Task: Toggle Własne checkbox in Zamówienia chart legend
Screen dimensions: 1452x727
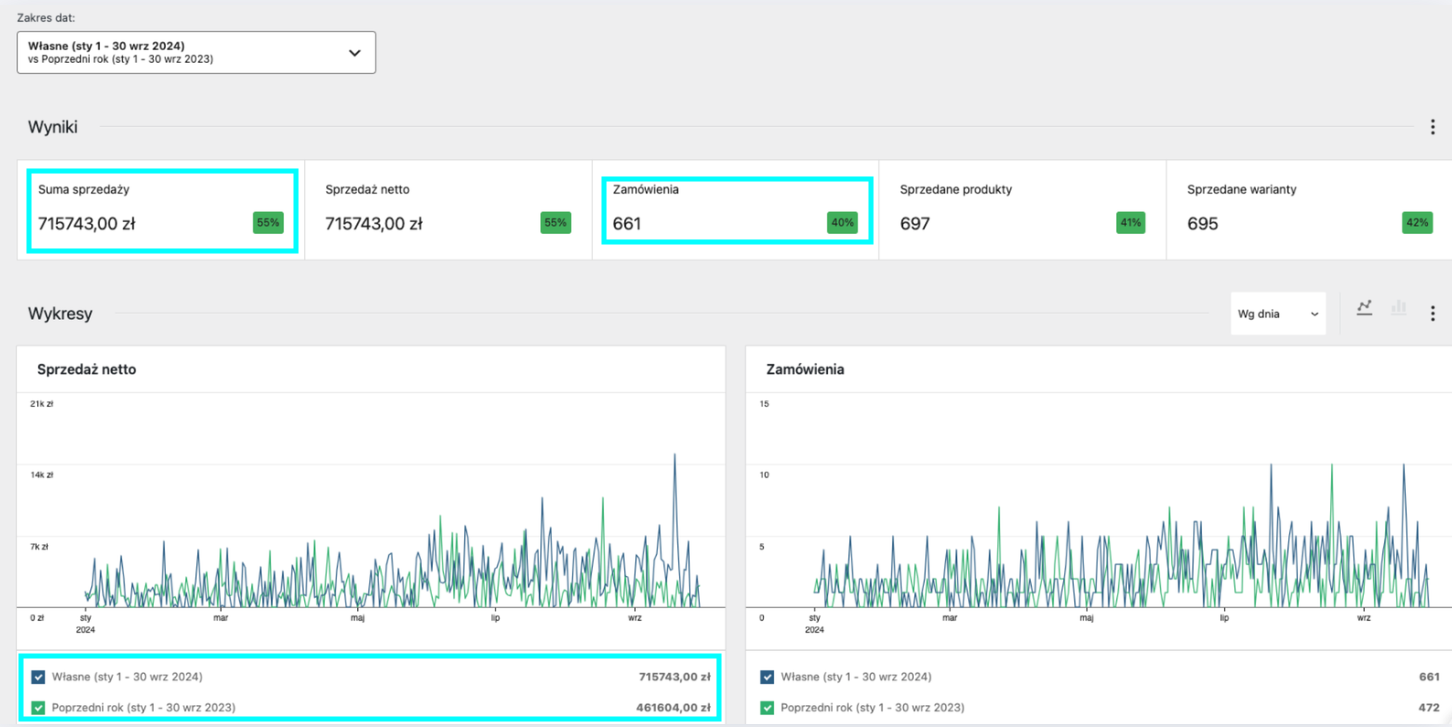Action: pyautogui.click(x=767, y=677)
